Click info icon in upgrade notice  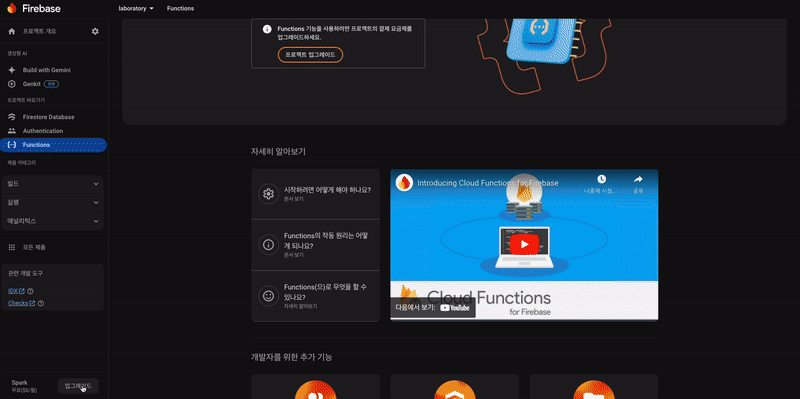tap(267, 29)
